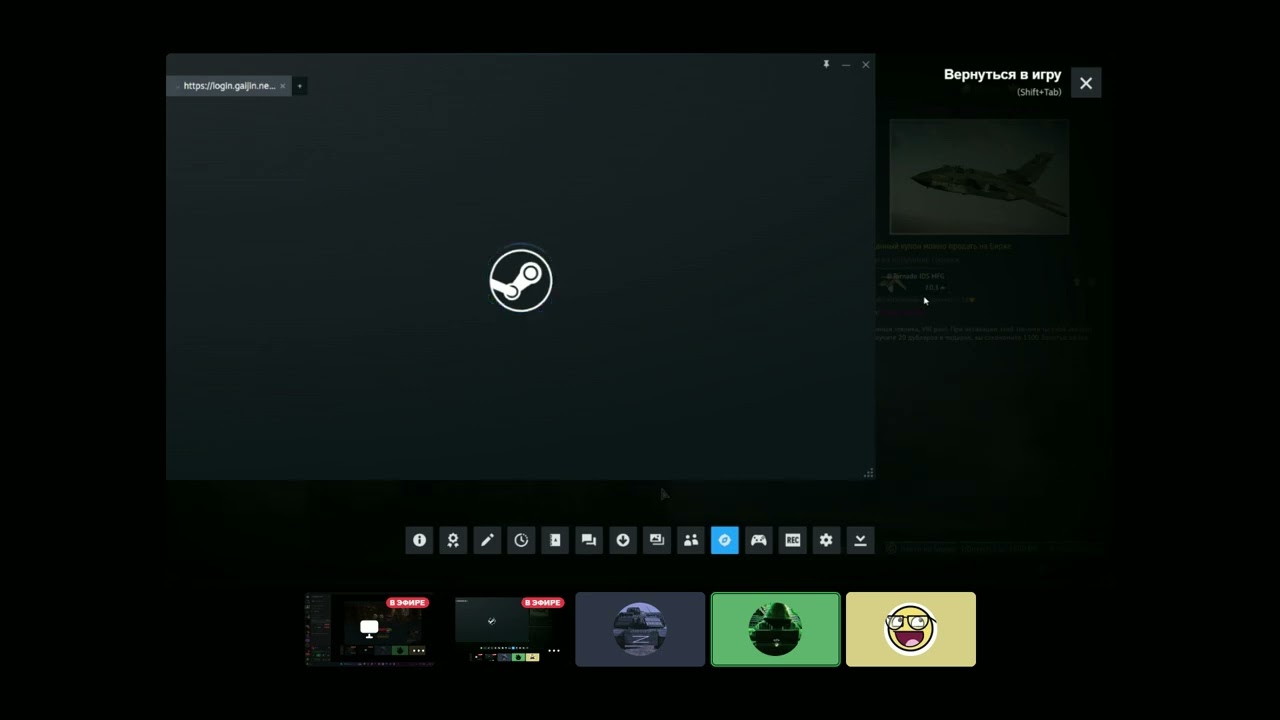Pin the overlay browser window

click(826, 64)
